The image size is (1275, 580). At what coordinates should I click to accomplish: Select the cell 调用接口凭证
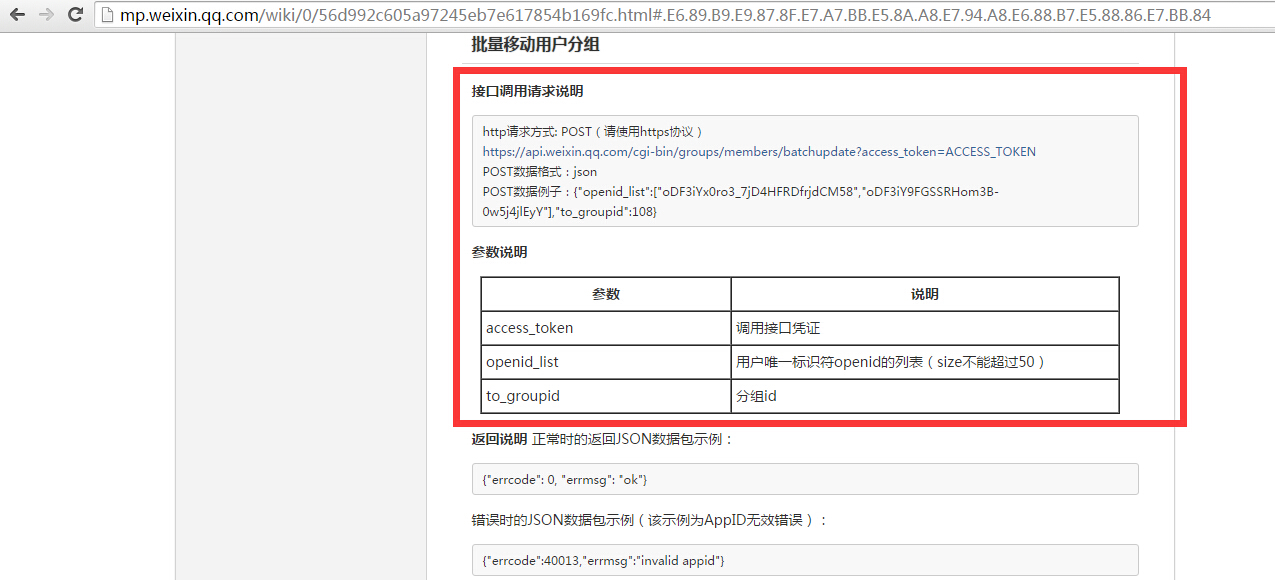tap(925, 328)
